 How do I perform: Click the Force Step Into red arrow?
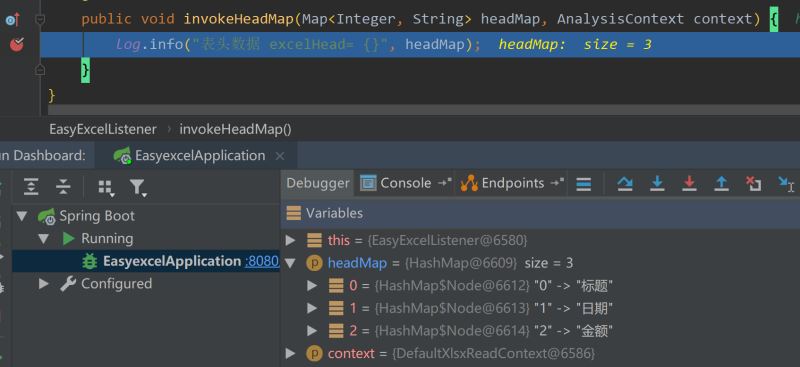tap(689, 184)
